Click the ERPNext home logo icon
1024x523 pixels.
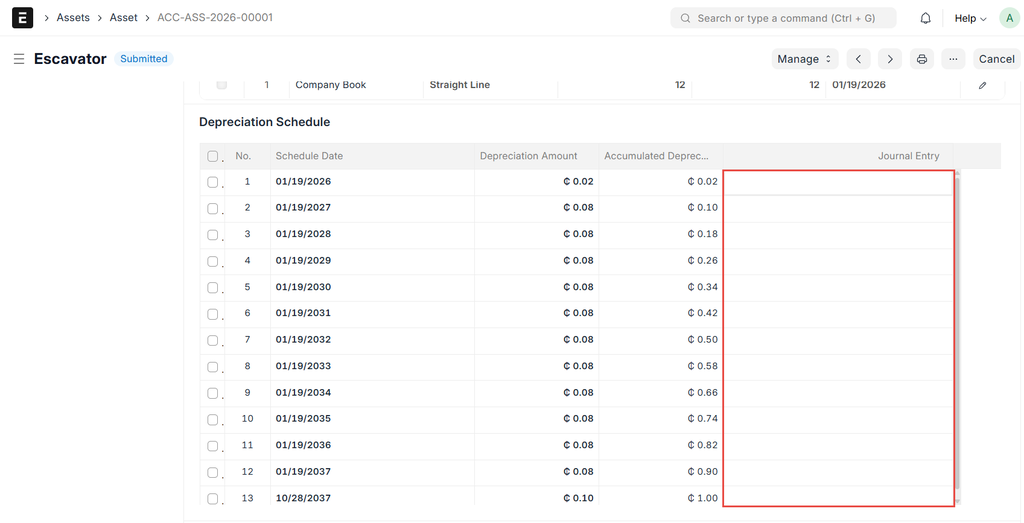[22, 18]
